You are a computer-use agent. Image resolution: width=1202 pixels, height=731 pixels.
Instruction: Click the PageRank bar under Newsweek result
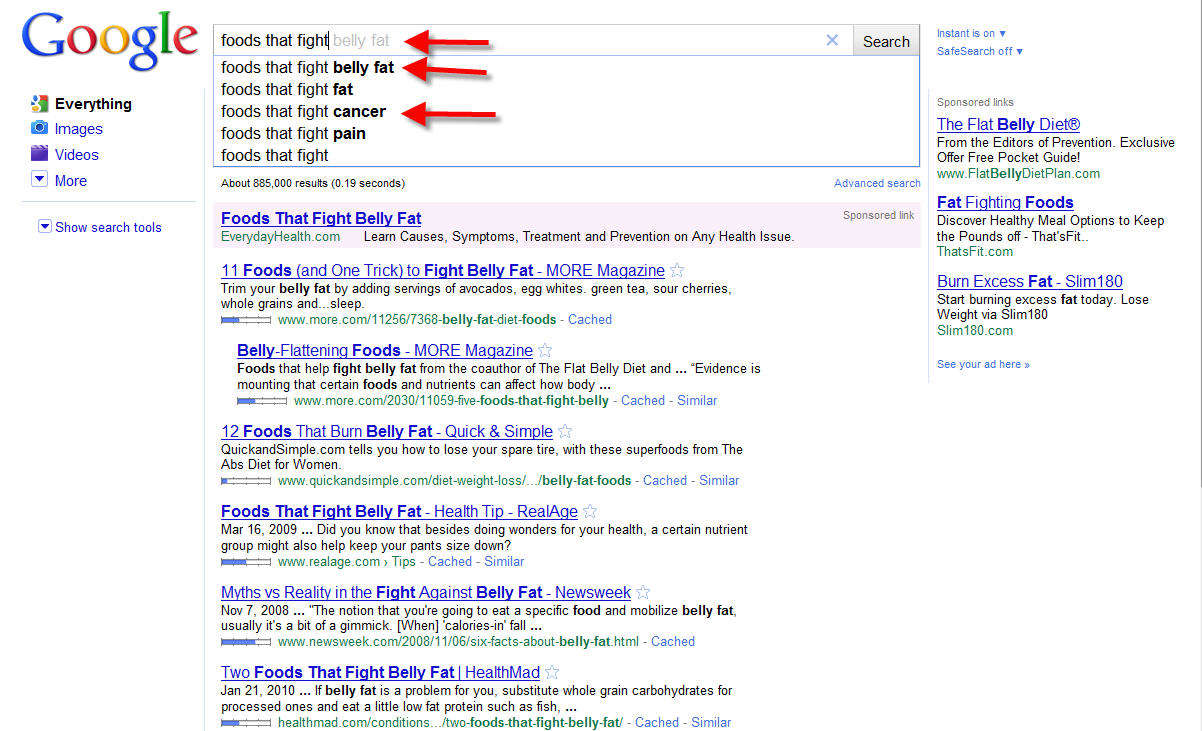coord(245,642)
